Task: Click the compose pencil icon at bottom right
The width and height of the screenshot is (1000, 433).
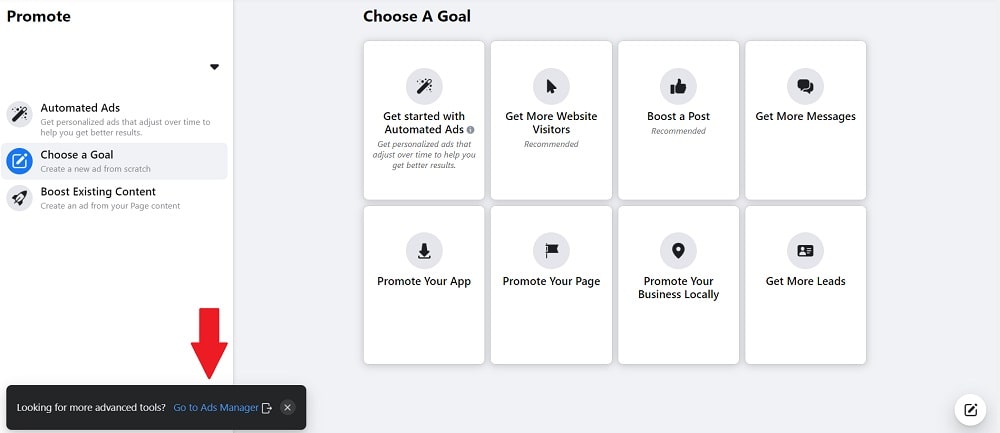Action: coord(970,409)
